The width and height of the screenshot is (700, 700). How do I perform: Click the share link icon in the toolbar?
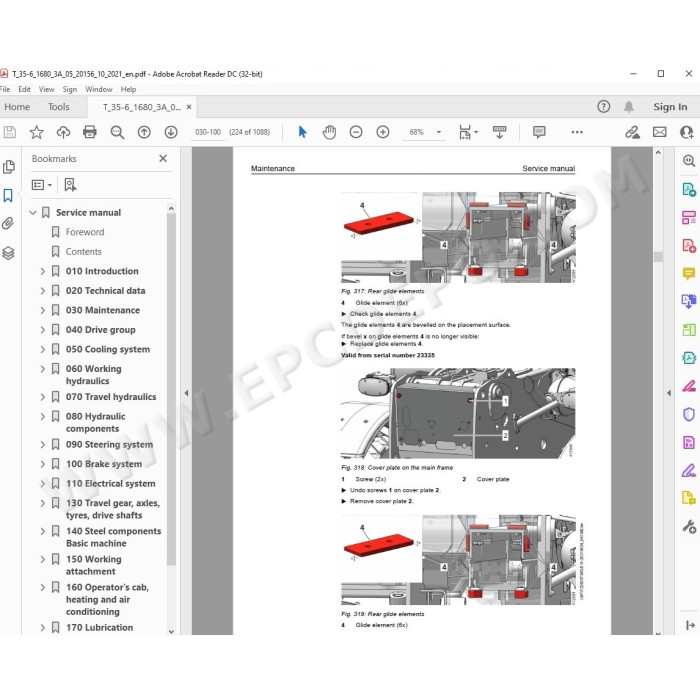click(x=632, y=132)
